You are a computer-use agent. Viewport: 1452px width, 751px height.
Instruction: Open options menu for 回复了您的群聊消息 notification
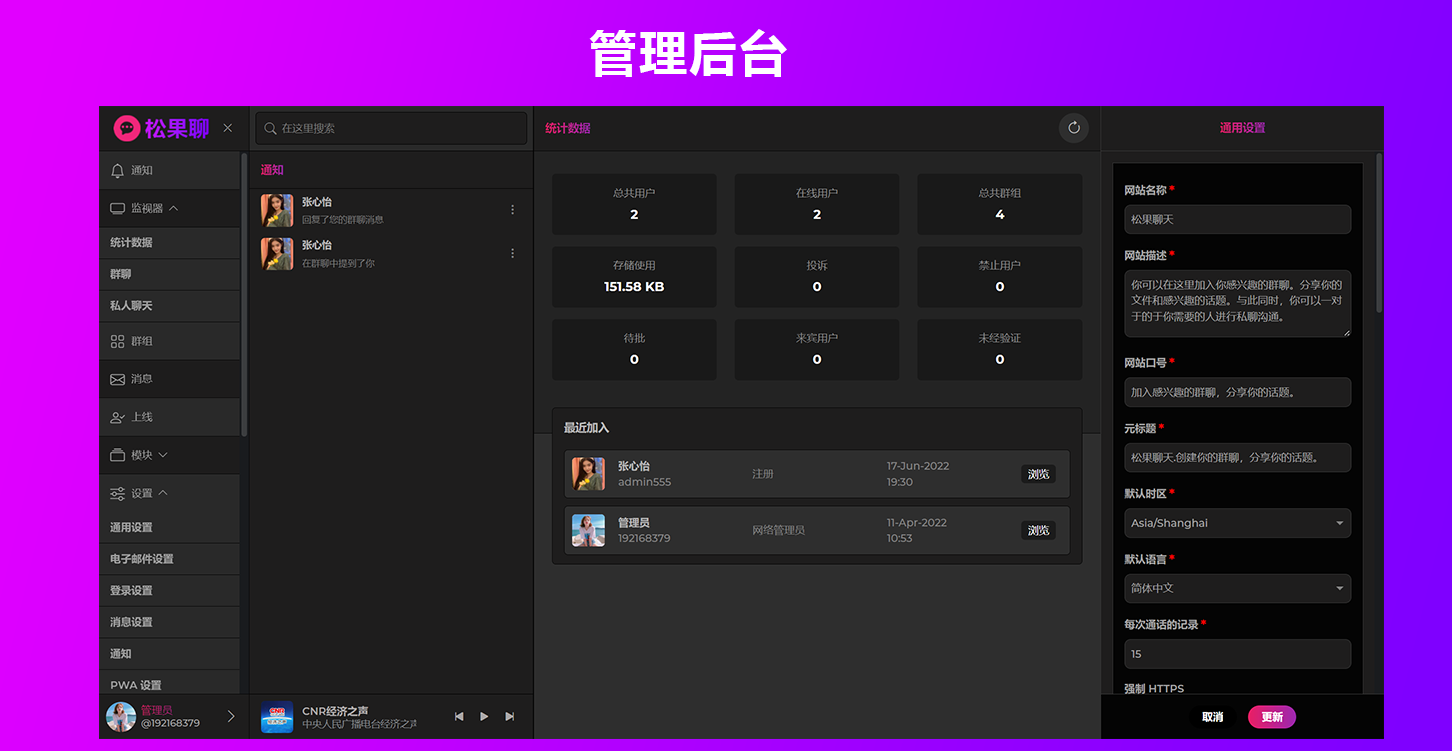tap(513, 210)
